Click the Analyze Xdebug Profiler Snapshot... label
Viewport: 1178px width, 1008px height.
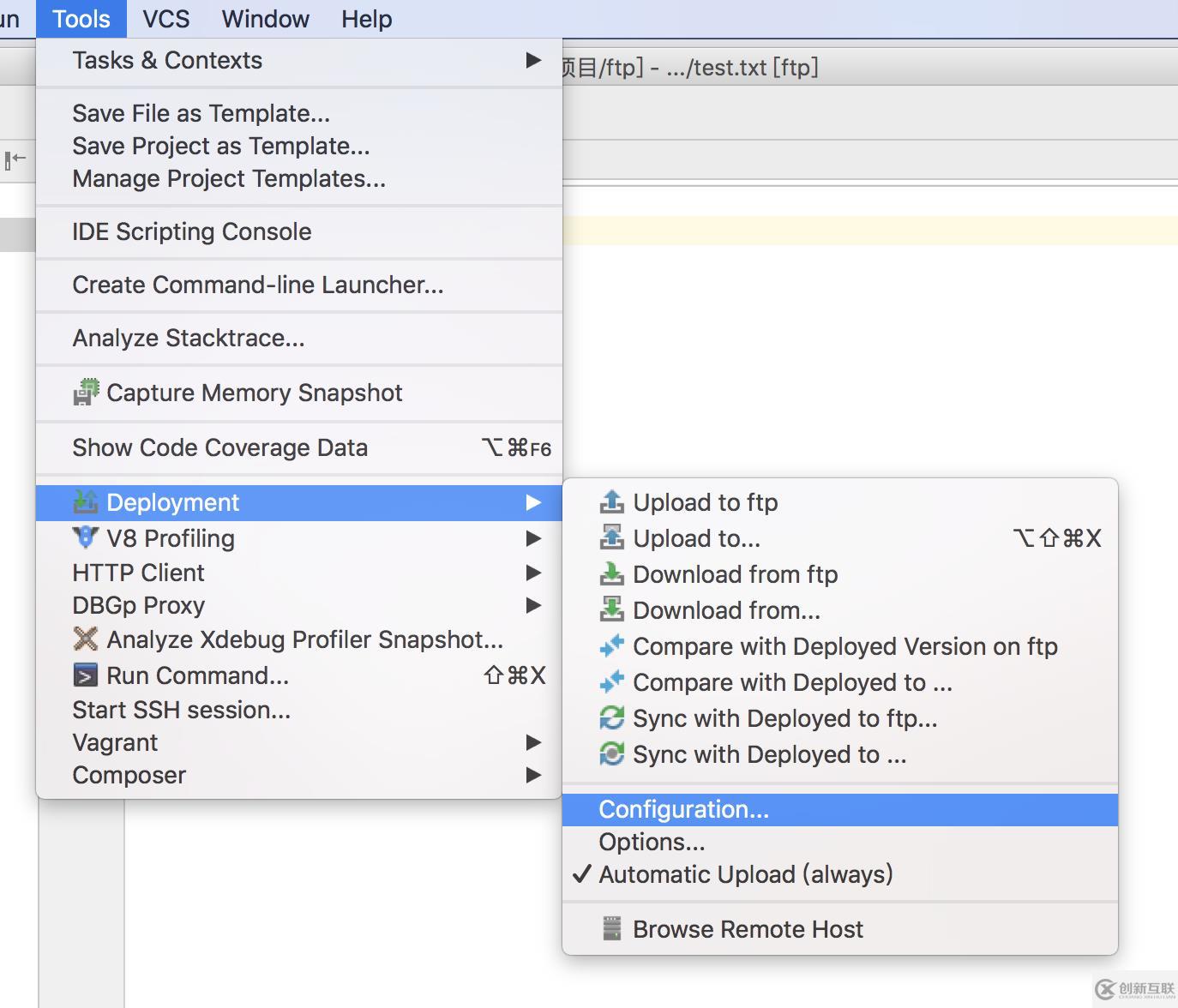pyautogui.click(x=305, y=639)
